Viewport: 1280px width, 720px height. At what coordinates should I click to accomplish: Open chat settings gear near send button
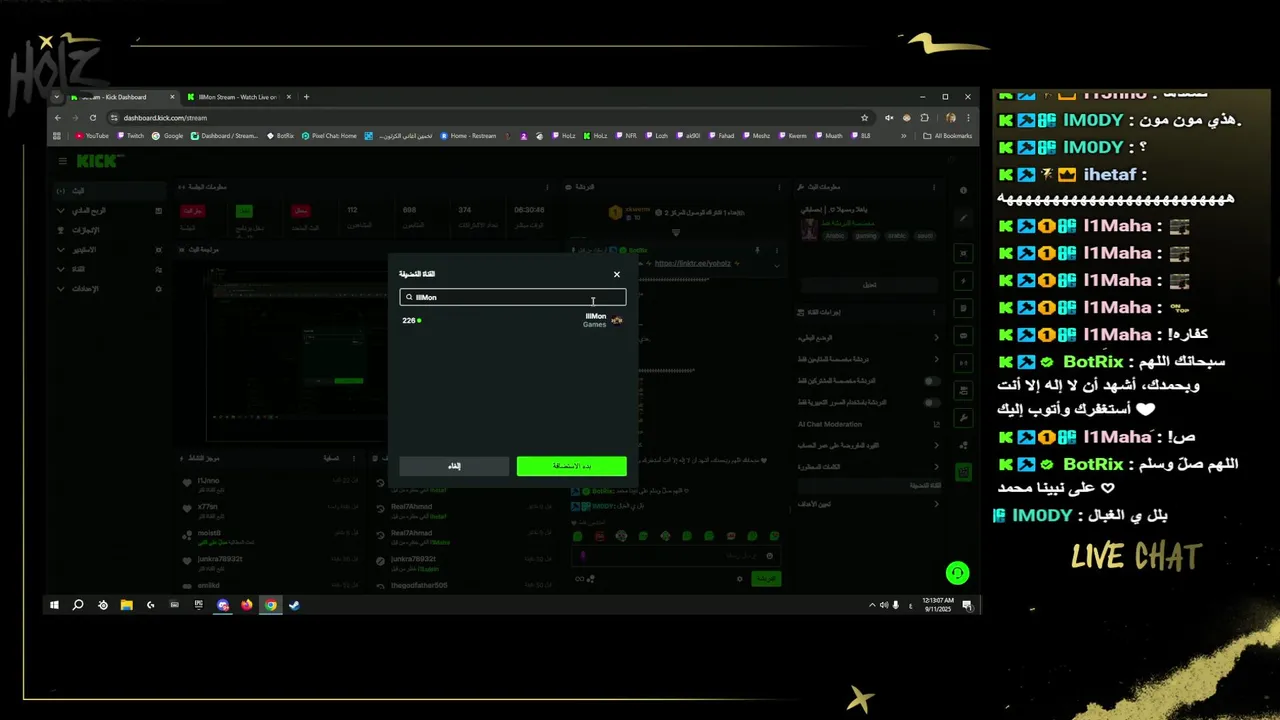click(x=740, y=578)
